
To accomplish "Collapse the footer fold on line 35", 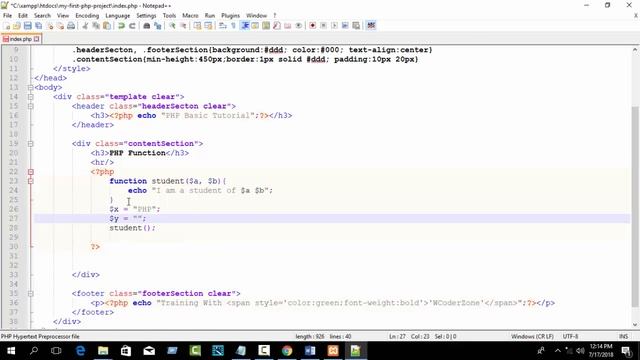I will [x=31, y=293].
